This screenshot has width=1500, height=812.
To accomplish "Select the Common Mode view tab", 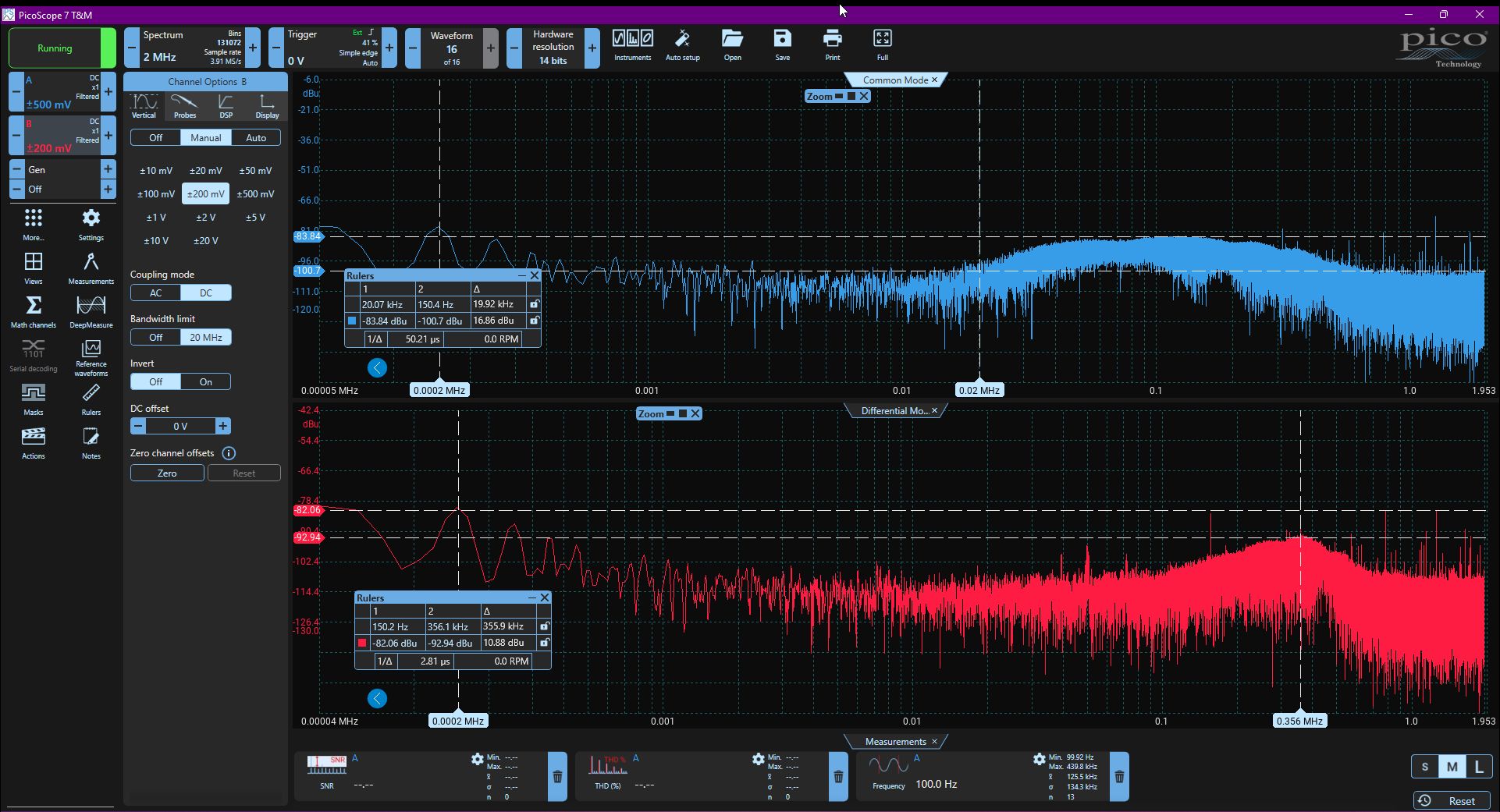I will point(895,80).
